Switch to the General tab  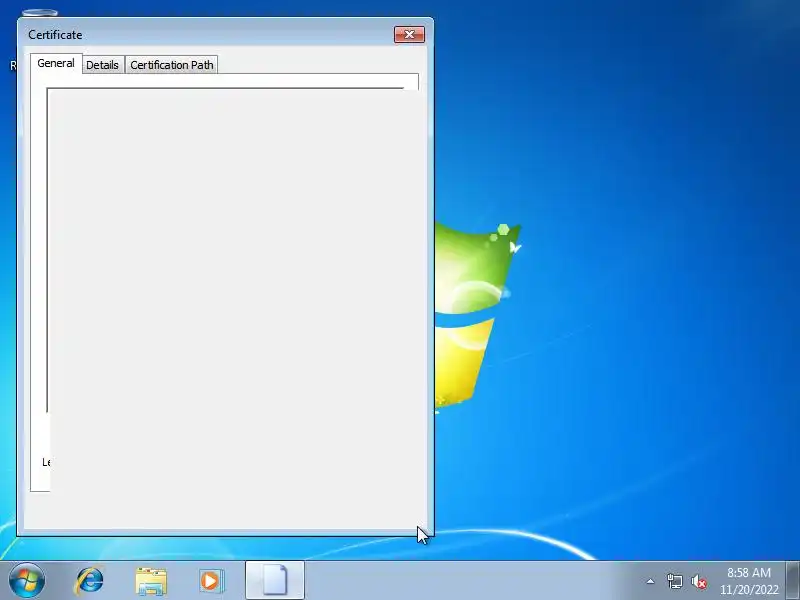[x=56, y=63]
